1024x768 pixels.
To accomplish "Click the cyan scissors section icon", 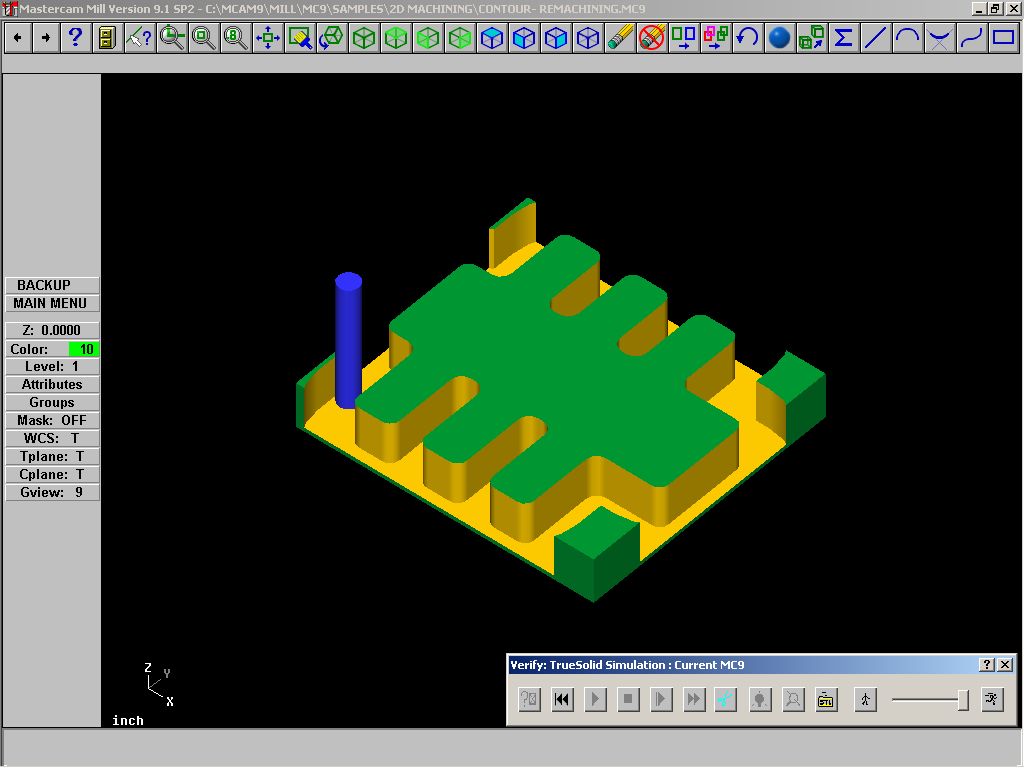I will 726,700.
